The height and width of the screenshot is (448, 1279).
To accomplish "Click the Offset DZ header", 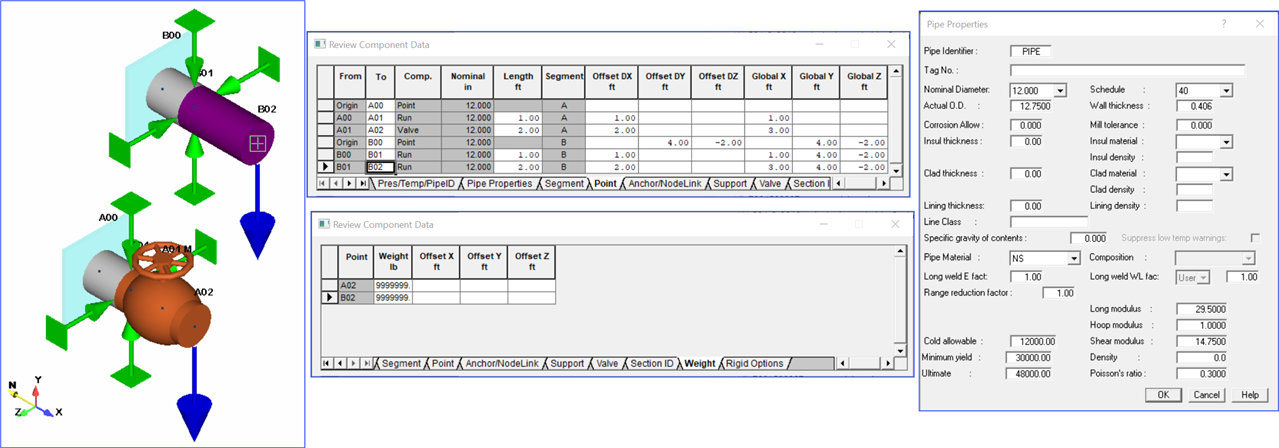I will pyautogui.click(x=718, y=81).
